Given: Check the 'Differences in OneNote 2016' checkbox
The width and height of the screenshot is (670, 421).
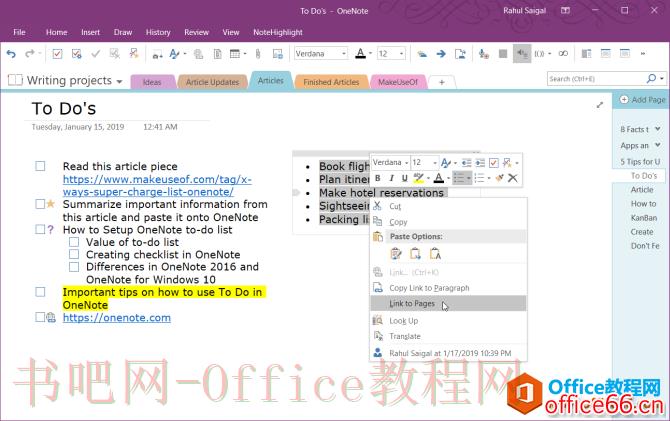Looking at the screenshot, I should coord(74,267).
